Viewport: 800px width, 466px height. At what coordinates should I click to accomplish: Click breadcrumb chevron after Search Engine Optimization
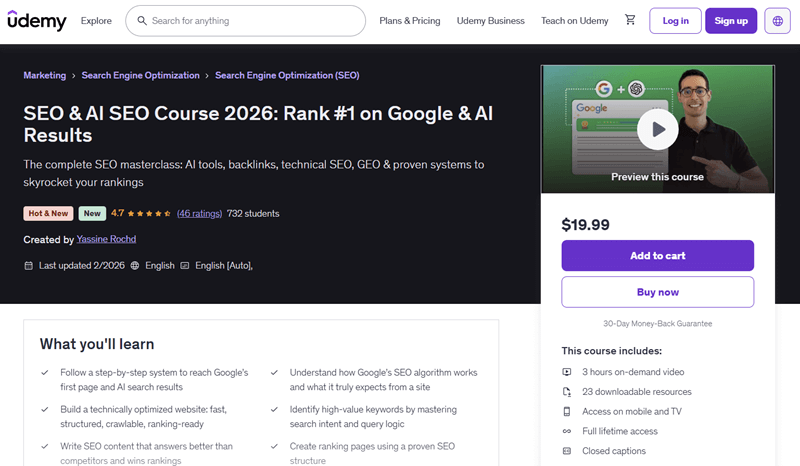pos(207,76)
